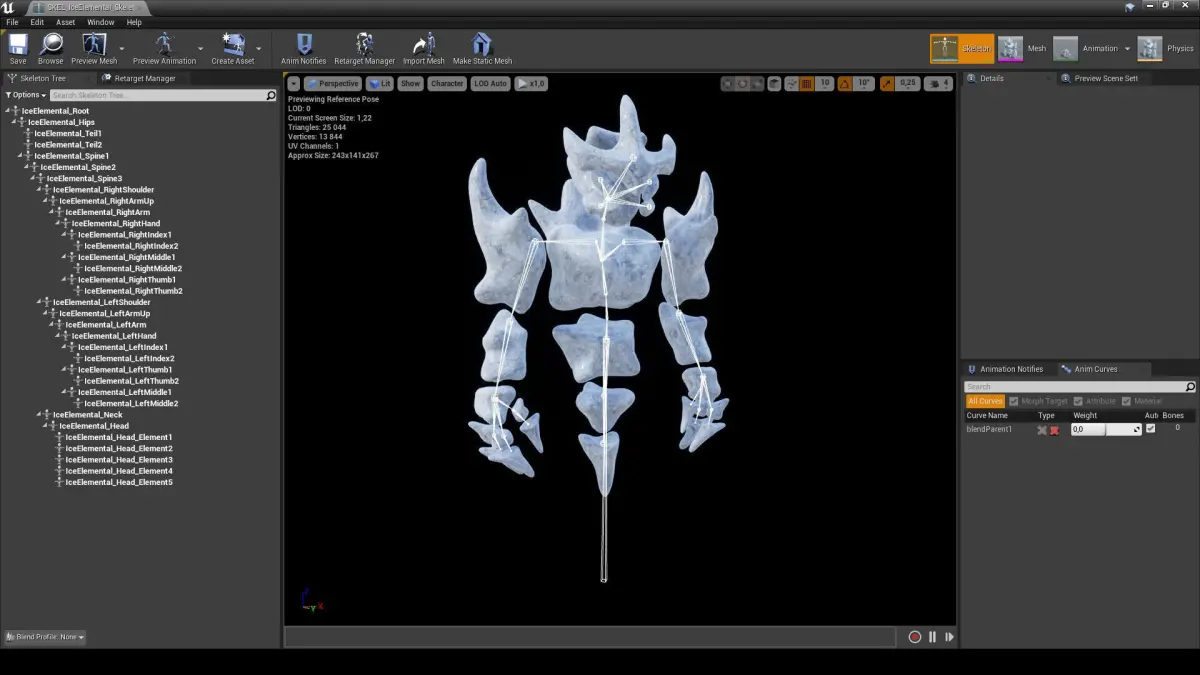Click the LOD Auto button

coord(490,84)
